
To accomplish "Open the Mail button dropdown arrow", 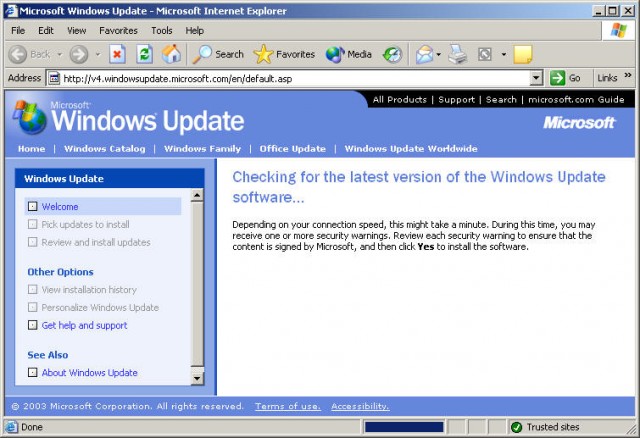I will click(438, 54).
